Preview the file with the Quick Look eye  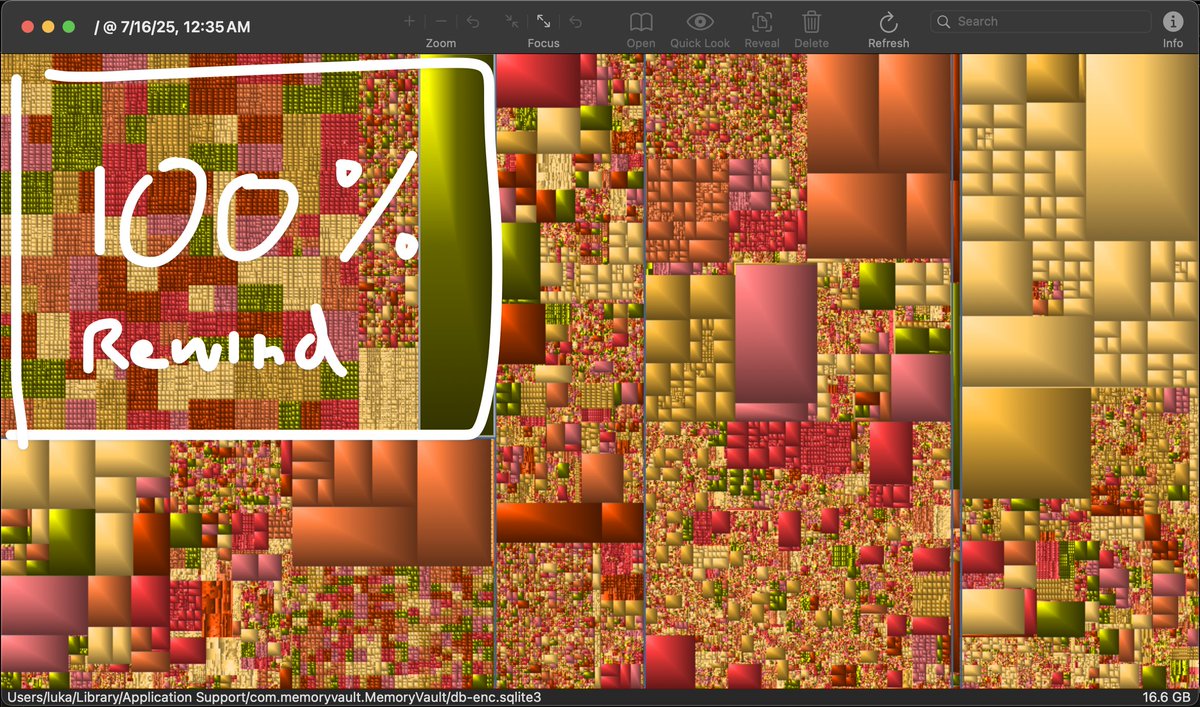click(700, 22)
